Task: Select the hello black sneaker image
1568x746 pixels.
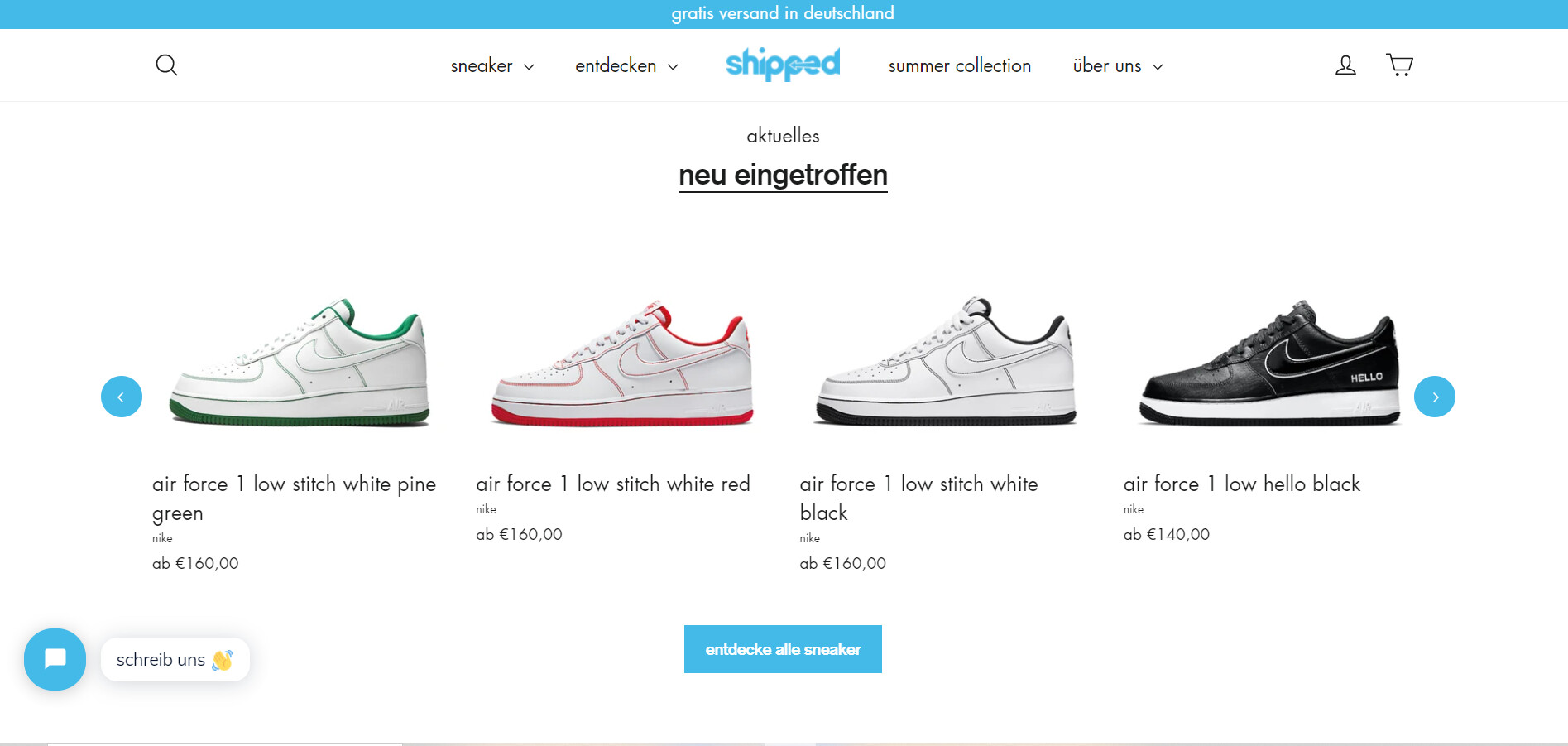Action: click(x=1270, y=362)
